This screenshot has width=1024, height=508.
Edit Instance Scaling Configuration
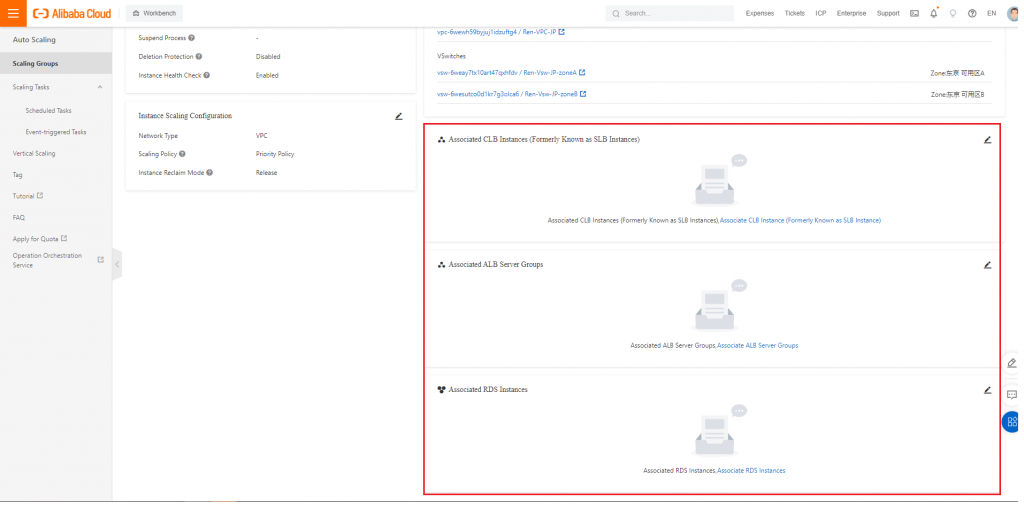(399, 116)
